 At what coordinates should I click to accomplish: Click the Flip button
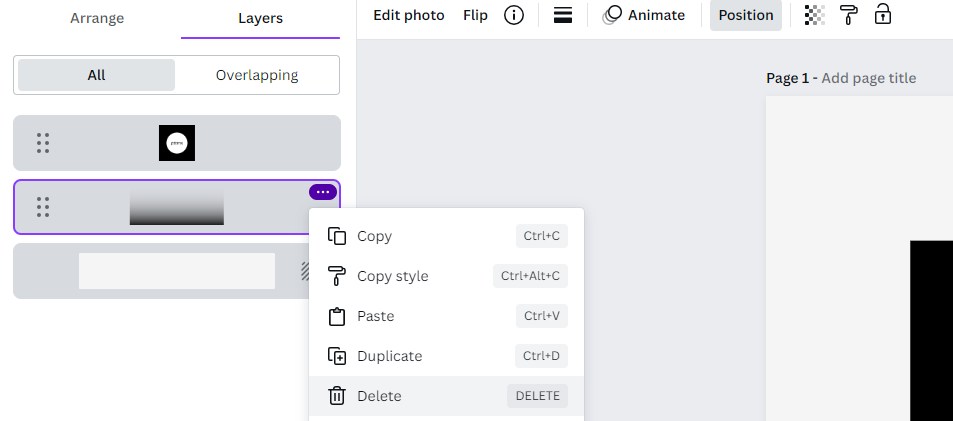[x=475, y=15]
